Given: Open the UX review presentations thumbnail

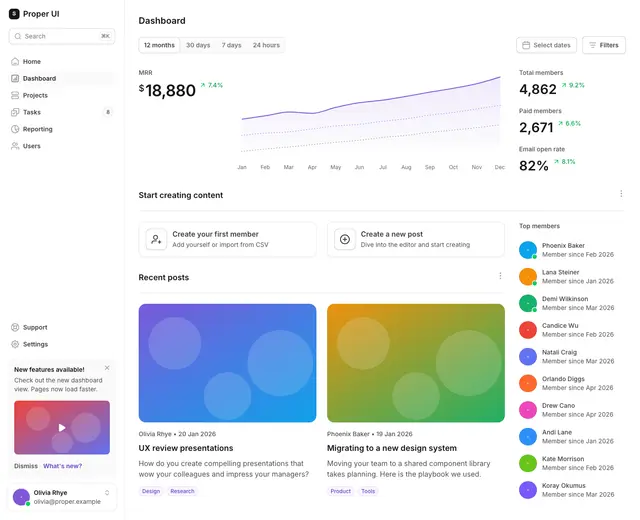Looking at the screenshot, I should (x=227, y=363).
